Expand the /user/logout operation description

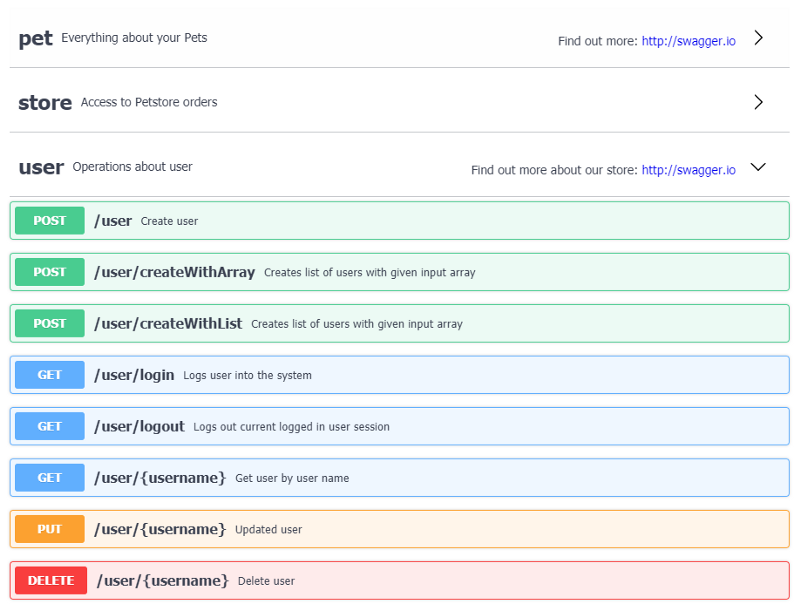(291, 427)
